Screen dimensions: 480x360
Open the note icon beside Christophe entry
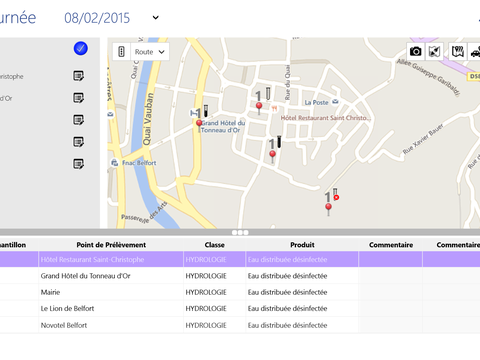pyautogui.click(x=79, y=76)
